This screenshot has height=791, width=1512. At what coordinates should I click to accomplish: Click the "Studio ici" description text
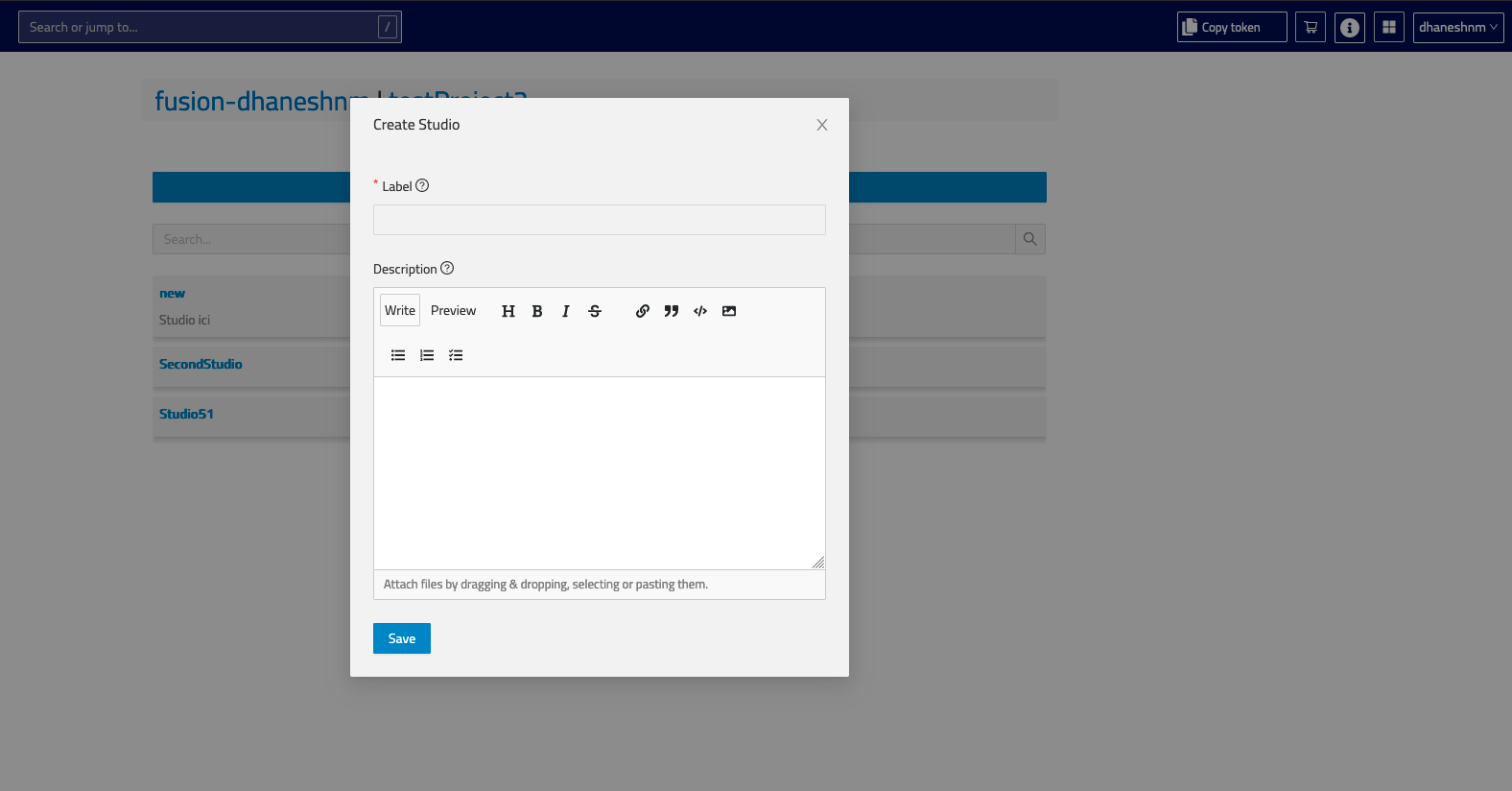pyautogui.click(x=184, y=320)
